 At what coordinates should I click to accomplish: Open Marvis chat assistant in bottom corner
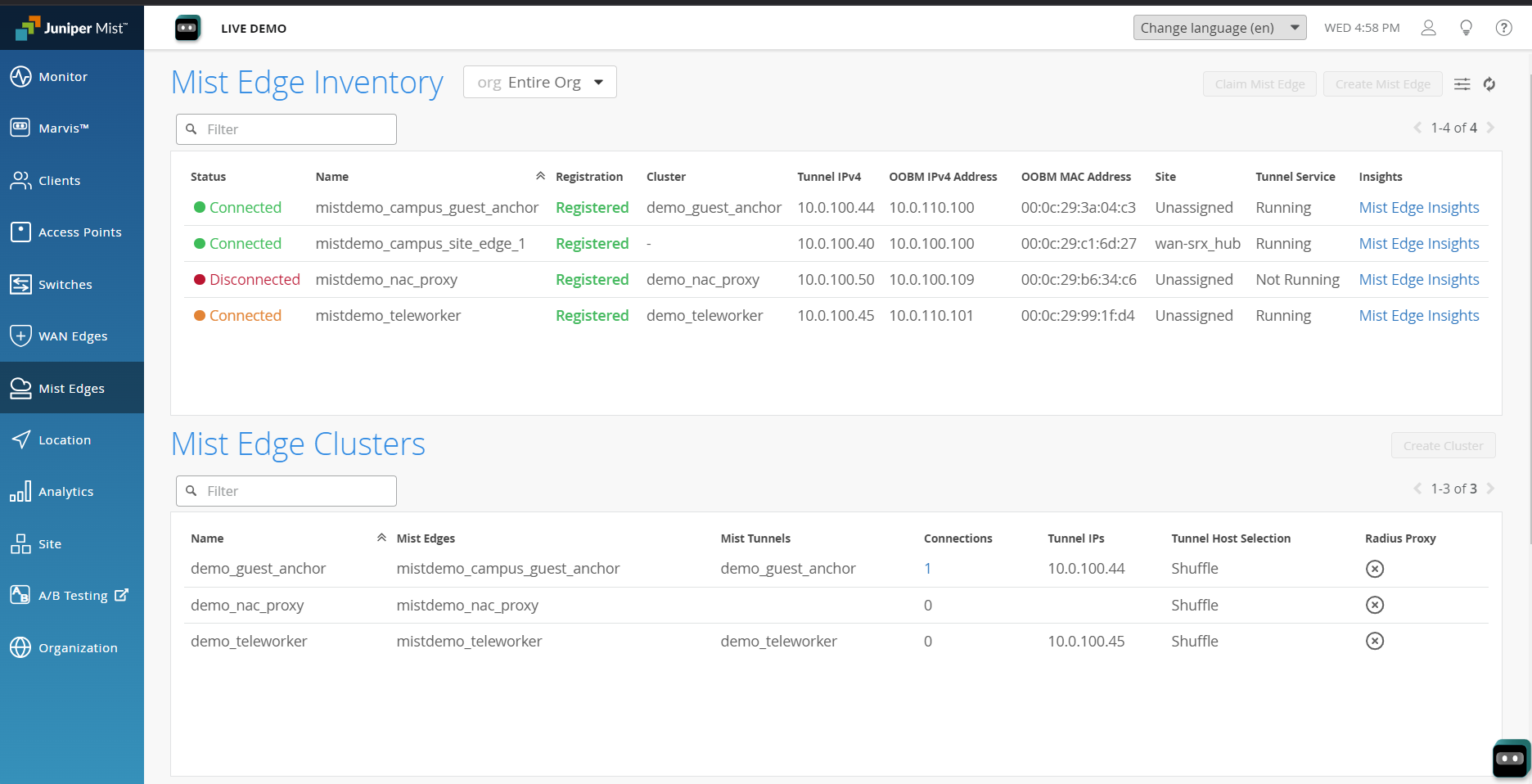[x=1510, y=759]
